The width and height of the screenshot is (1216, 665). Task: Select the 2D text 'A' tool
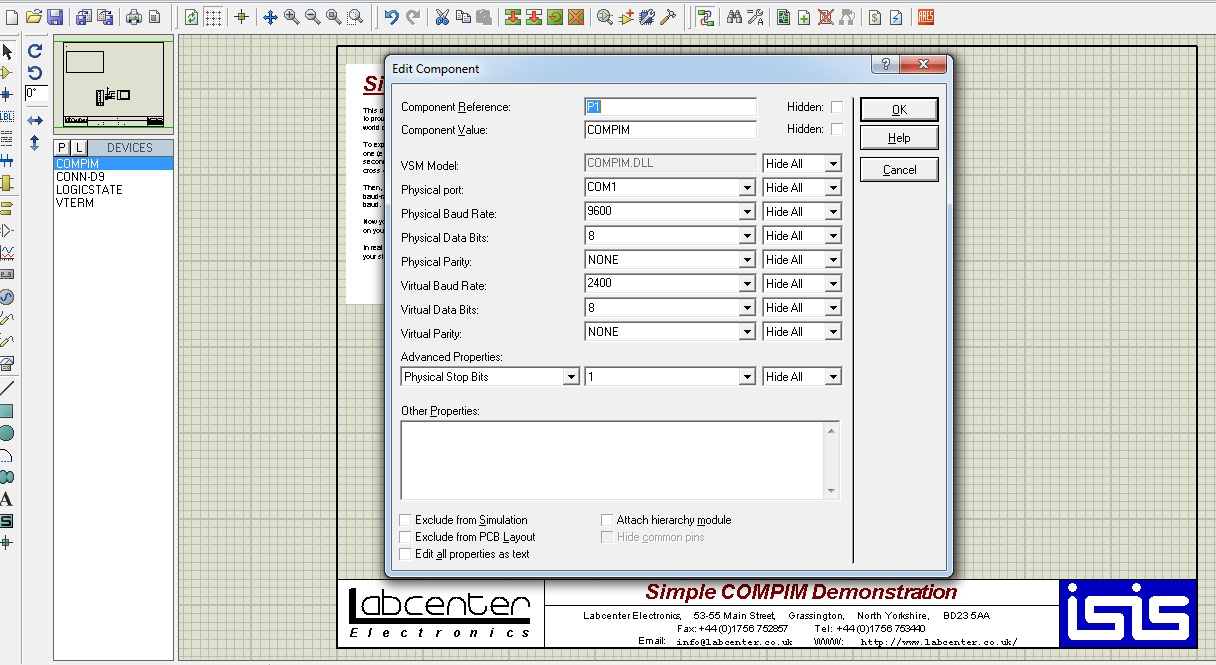click(x=7, y=499)
